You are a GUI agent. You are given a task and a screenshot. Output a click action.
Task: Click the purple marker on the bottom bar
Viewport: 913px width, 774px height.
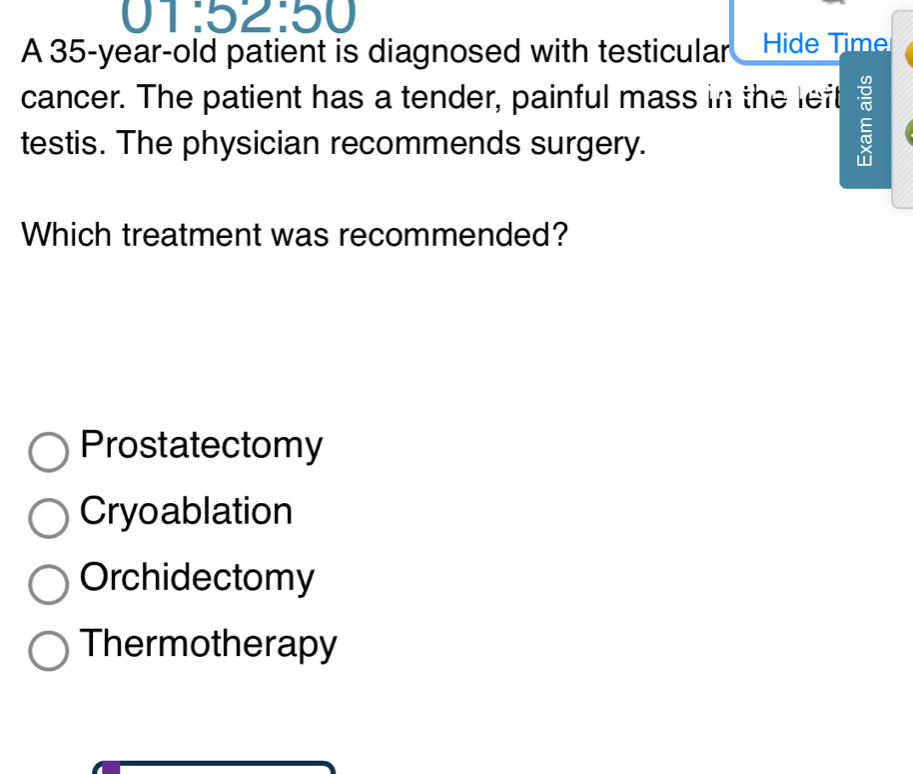pyautogui.click(x=111, y=768)
